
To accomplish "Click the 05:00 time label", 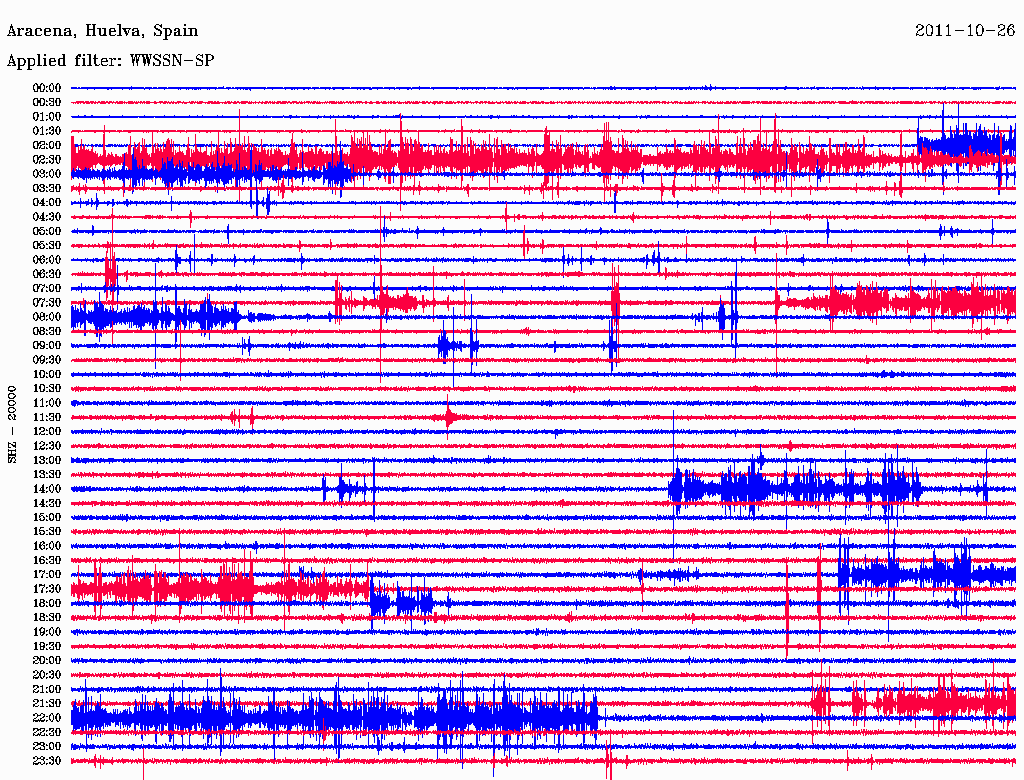I will point(46,231).
